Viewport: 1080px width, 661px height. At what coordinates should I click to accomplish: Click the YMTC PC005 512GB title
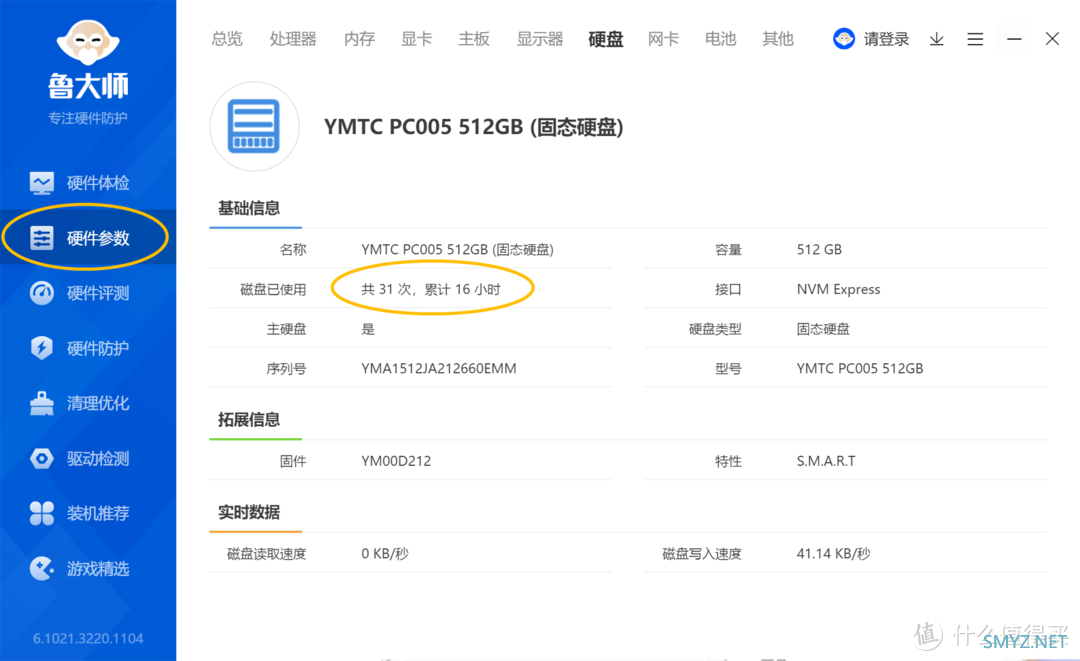coord(474,127)
